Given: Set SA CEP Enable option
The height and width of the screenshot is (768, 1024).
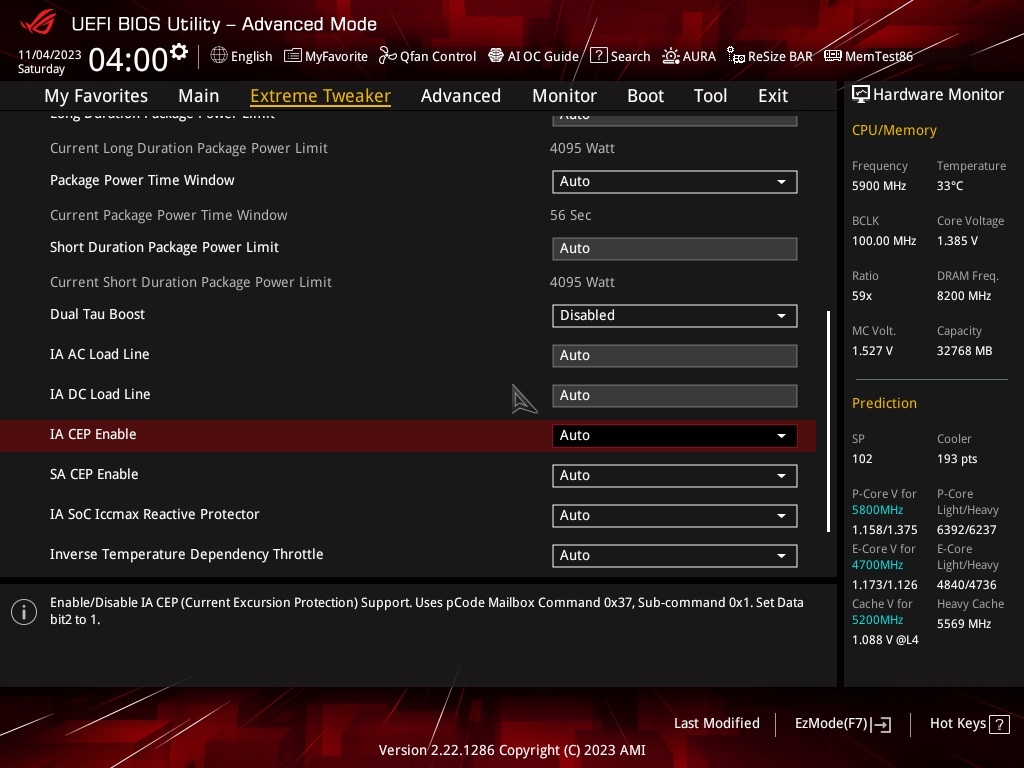Looking at the screenshot, I should coord(674,475).
